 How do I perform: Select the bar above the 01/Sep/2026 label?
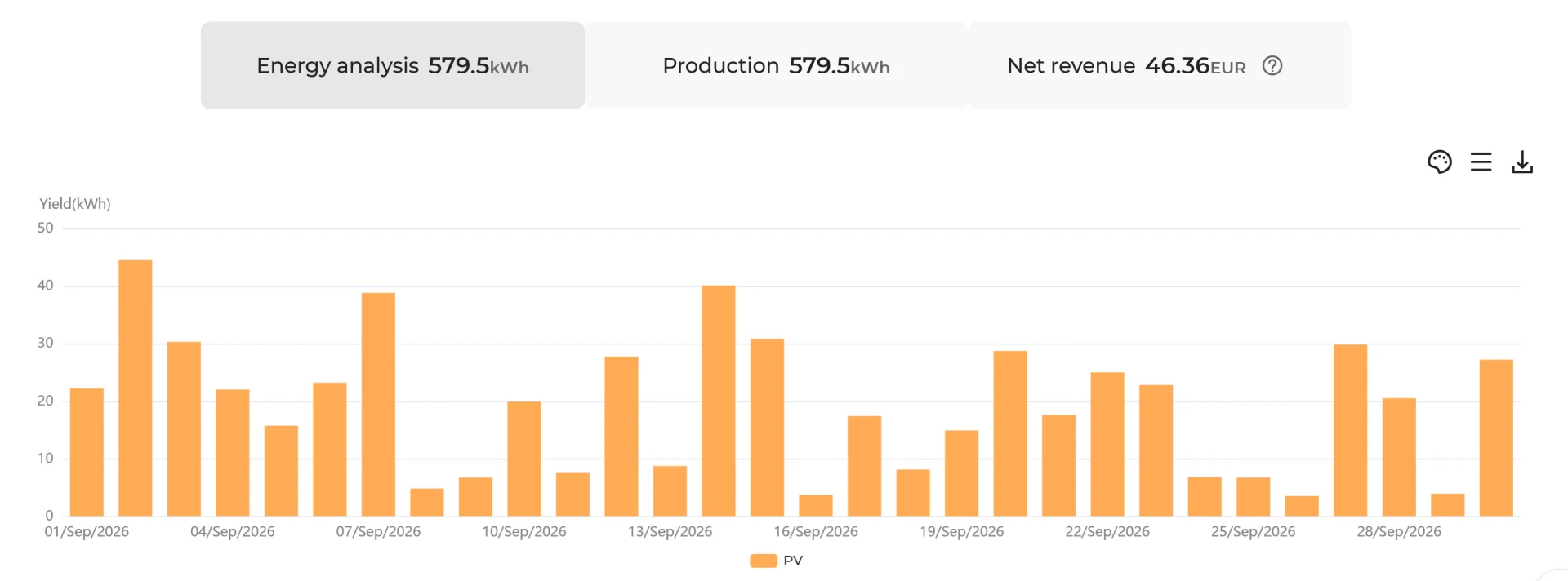click(x=87, y=452)
